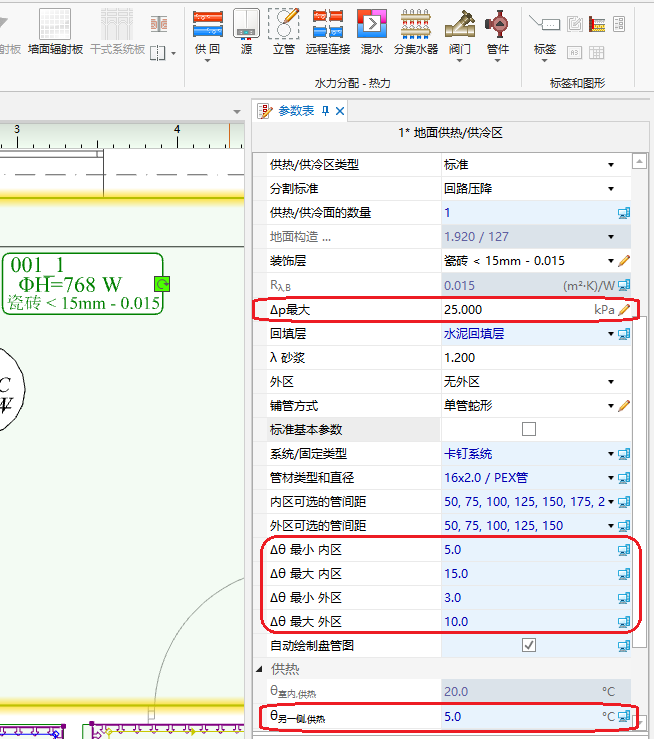Click the pencil edit icon for Δp最大
Image resolution: width=654 pixels, height=739 pixels.
[624, 310]
